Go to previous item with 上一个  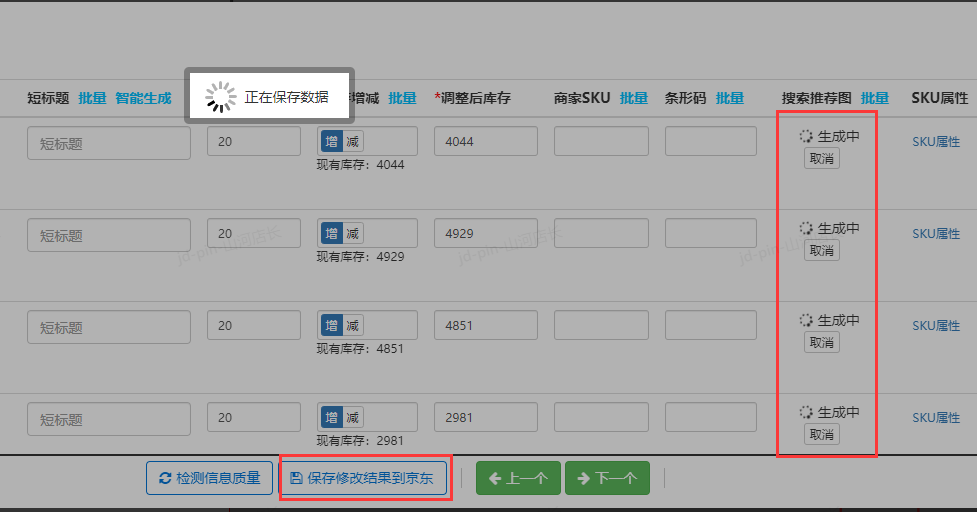point(518,478)
